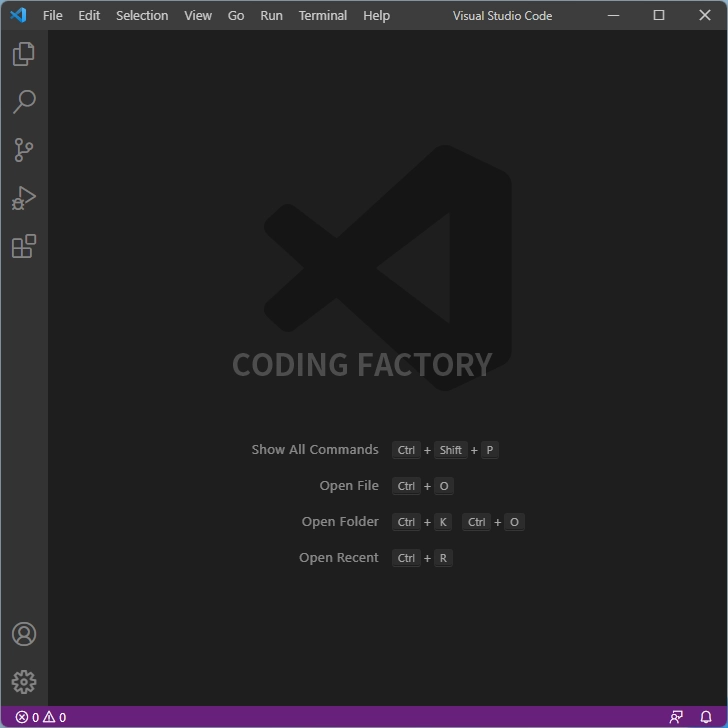The image size is (728, 728).
Task: Open the File menu
Action: click(52, 16)
